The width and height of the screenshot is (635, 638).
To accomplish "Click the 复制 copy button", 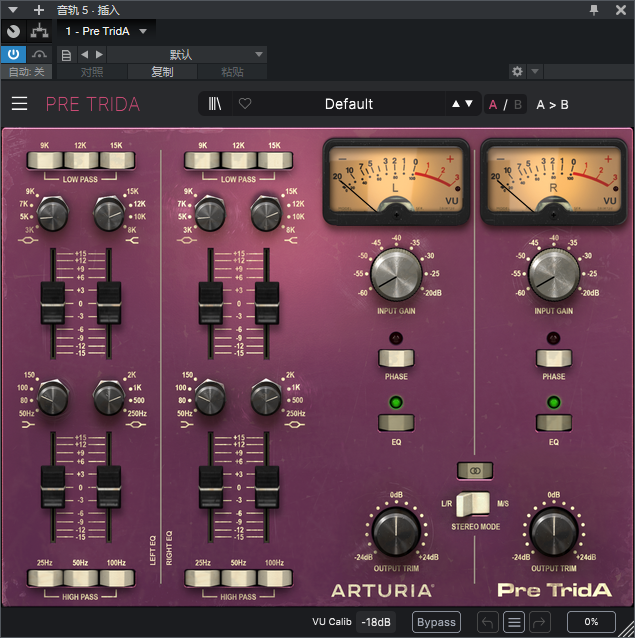I will pyautogui.click(x=162, y=72).
